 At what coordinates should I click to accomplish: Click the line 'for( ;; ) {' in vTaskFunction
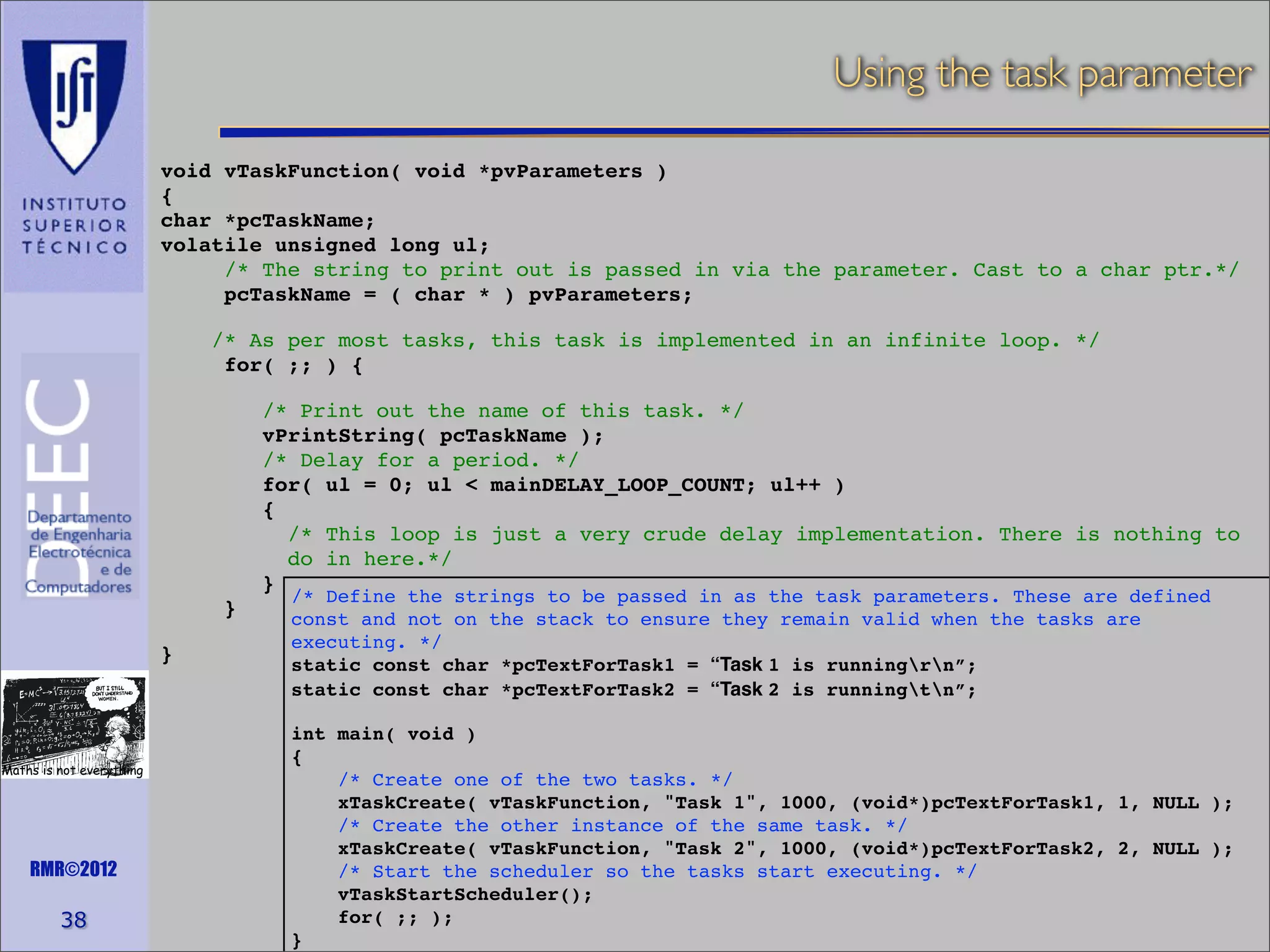pos(293,365)
